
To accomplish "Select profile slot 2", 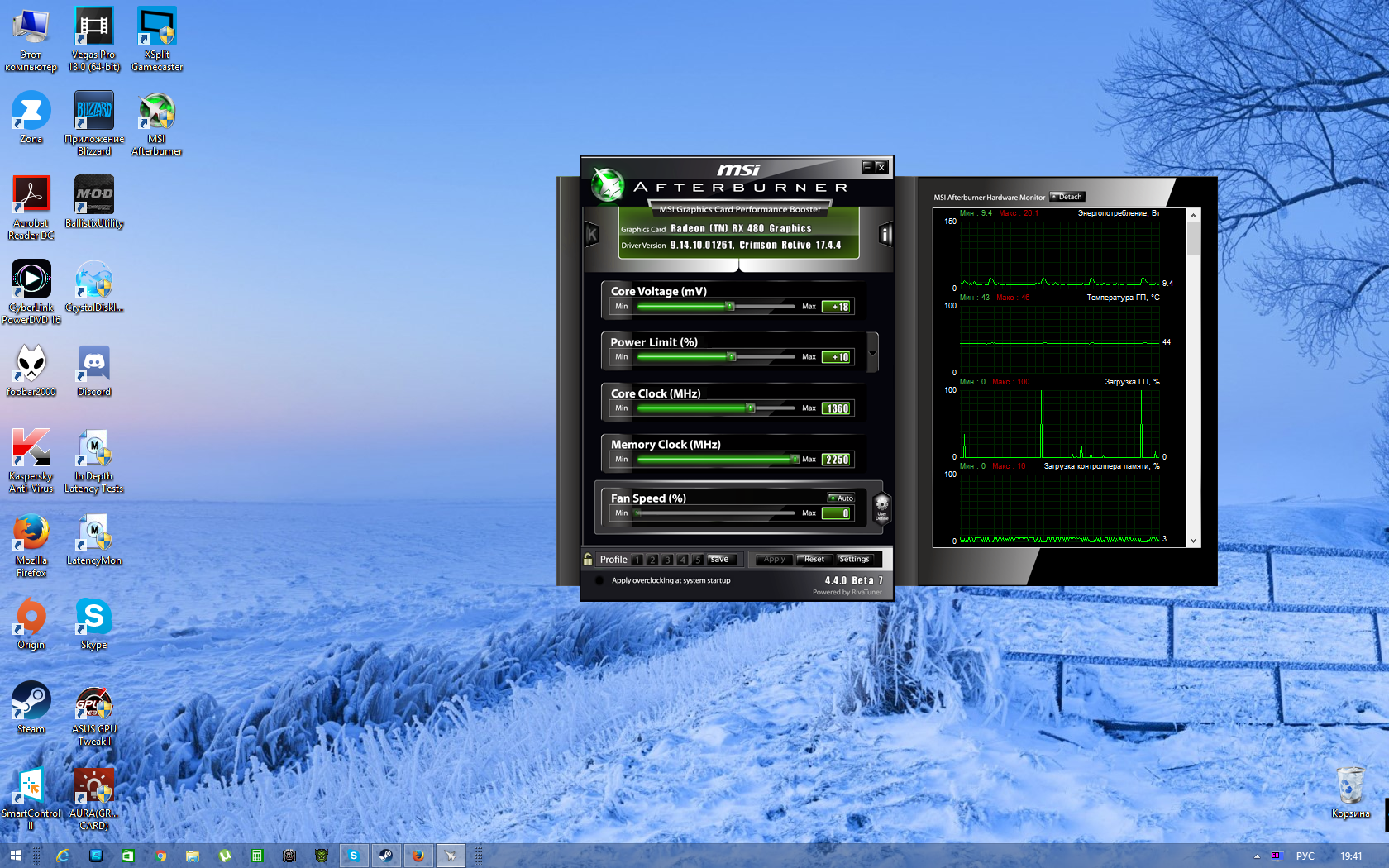I will pos(652,560).
